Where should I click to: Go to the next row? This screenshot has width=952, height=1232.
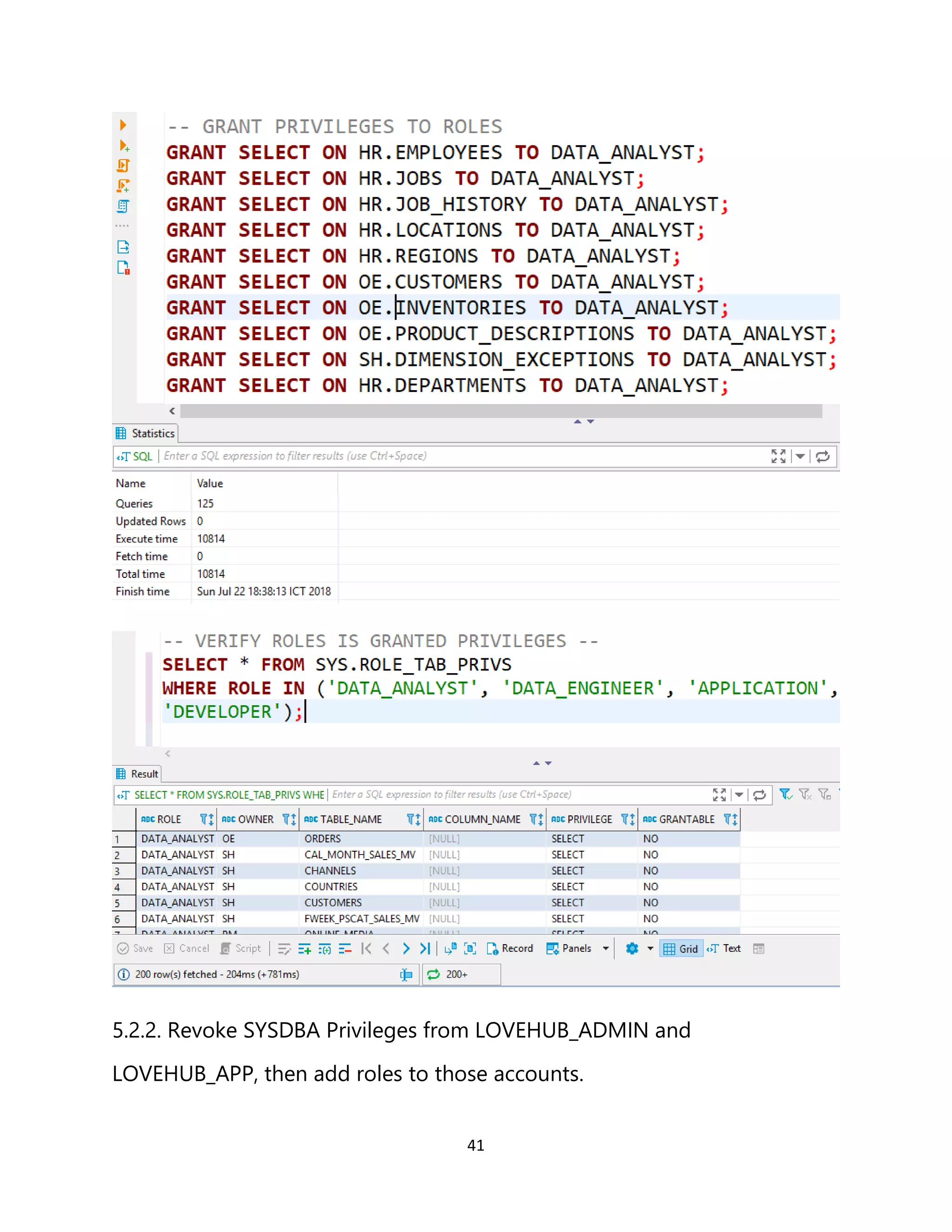click(406, 949)
